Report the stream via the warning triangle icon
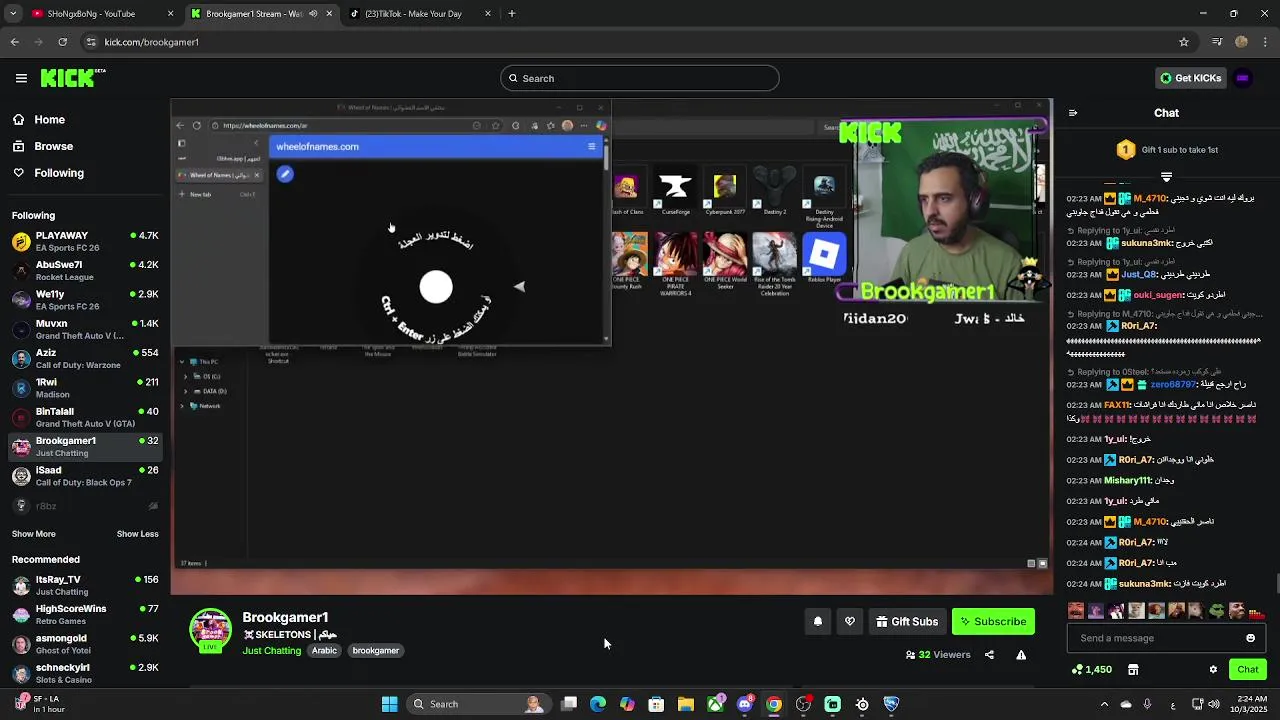This screenshot has height=720, width=1280. 1021,655
